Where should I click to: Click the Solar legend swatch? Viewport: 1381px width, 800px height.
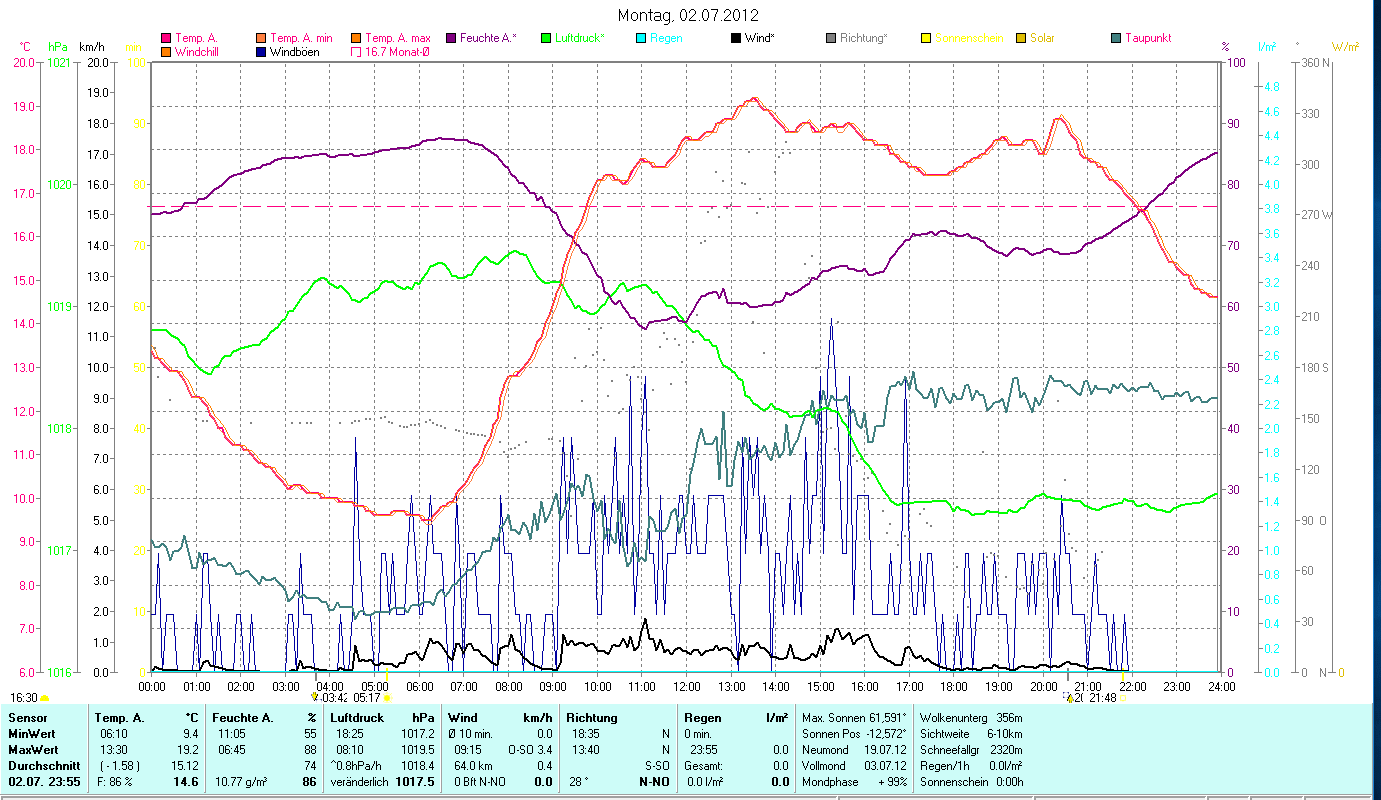[x=1021, y=38]
